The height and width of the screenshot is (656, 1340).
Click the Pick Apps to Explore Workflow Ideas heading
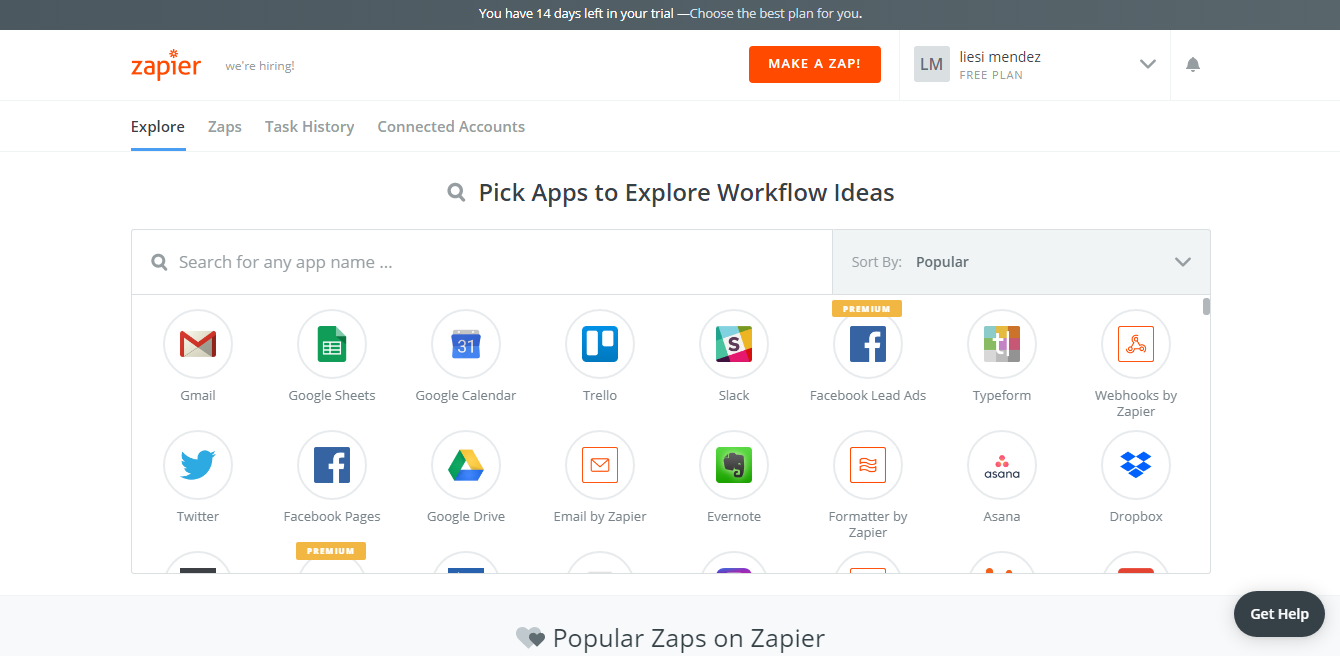pyautogui.click(x=686, y=192)
